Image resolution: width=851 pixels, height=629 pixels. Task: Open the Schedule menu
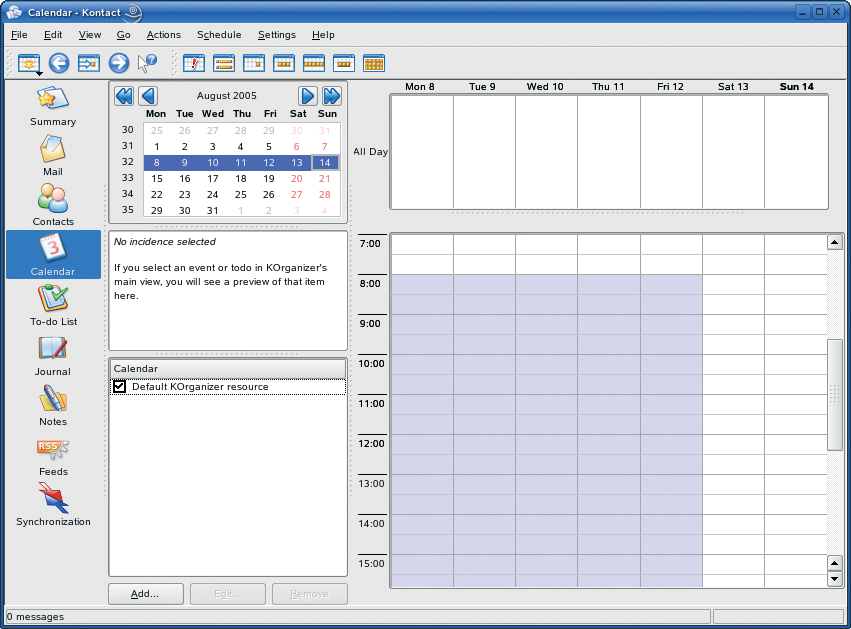coord(219,35)
